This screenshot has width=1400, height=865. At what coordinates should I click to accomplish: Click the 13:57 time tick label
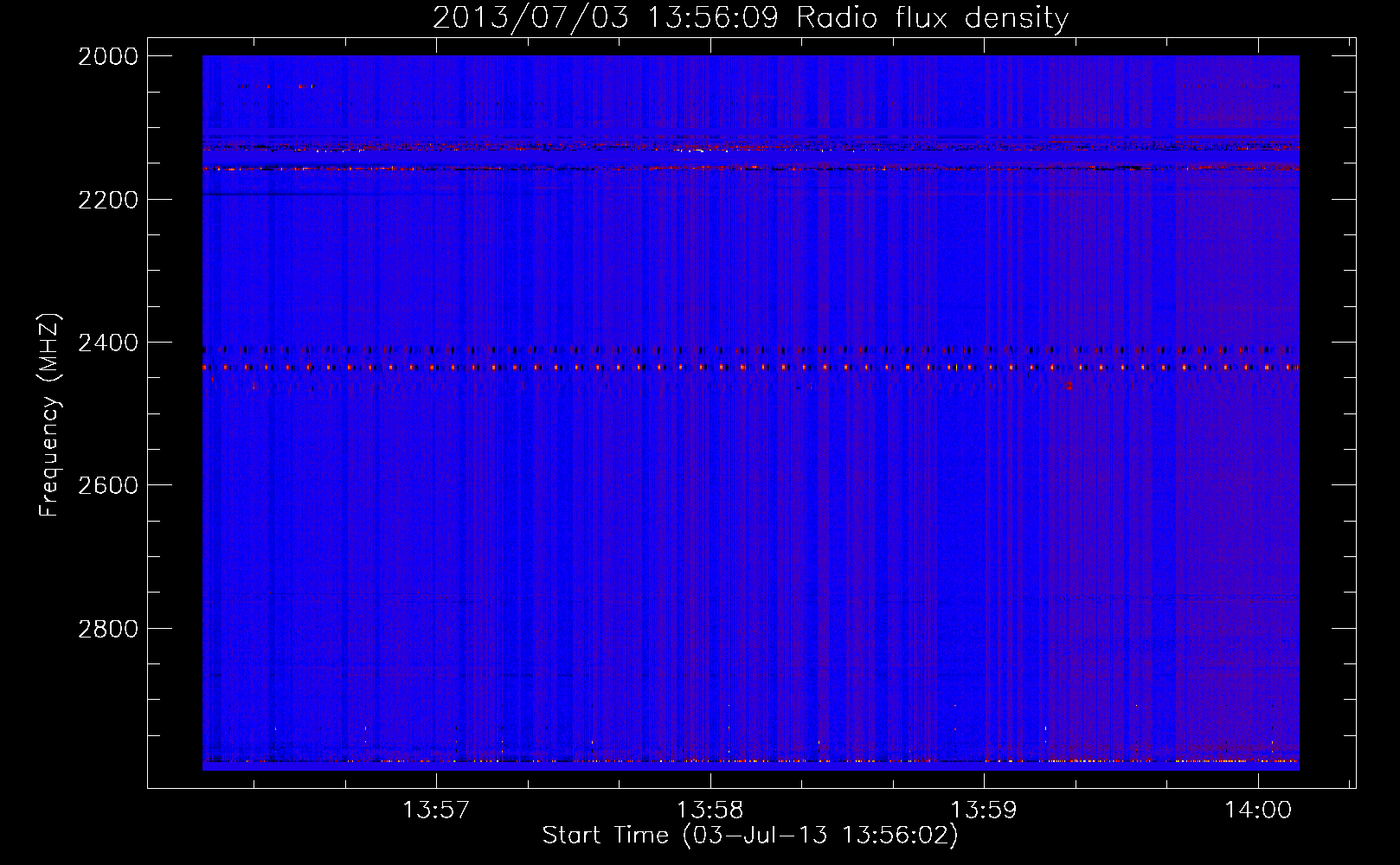436,811
